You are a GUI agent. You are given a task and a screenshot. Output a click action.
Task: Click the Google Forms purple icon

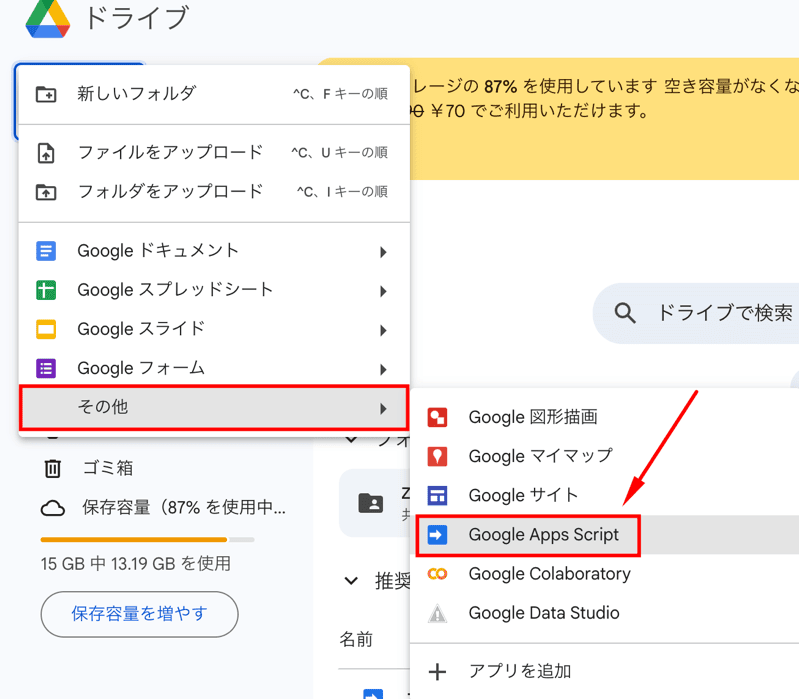(46, 368)
